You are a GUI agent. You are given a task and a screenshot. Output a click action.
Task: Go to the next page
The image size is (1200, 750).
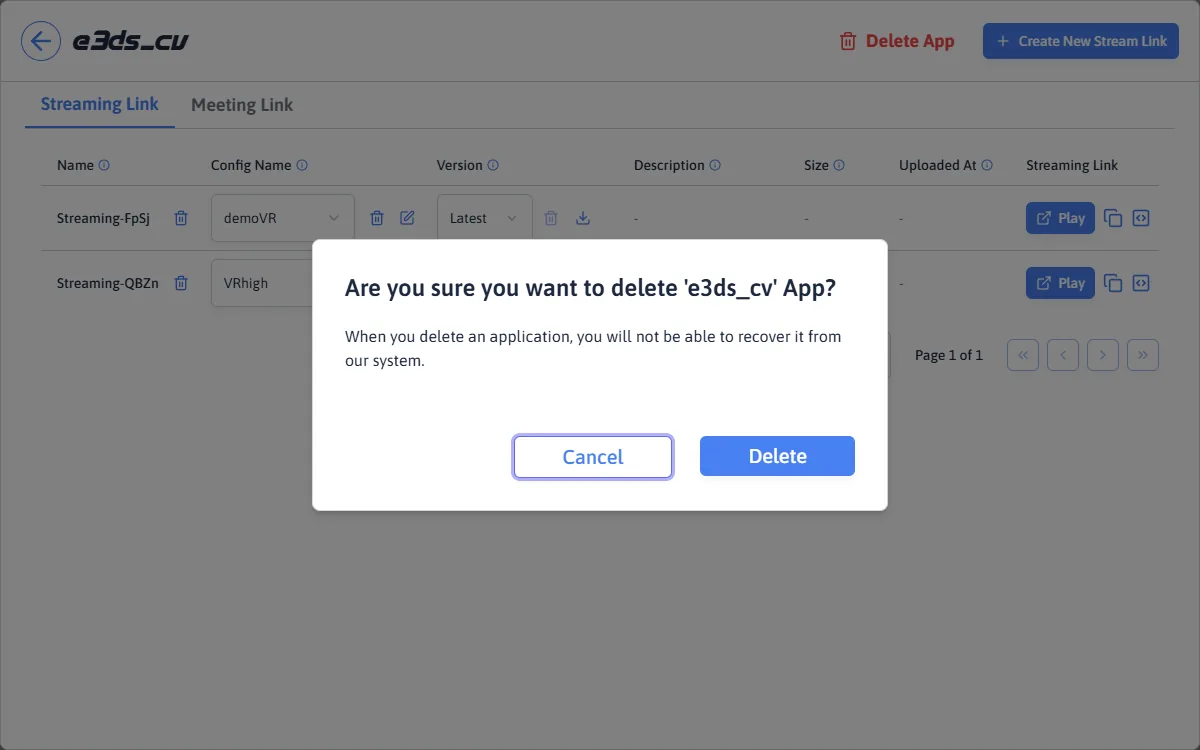point(1103,355)
